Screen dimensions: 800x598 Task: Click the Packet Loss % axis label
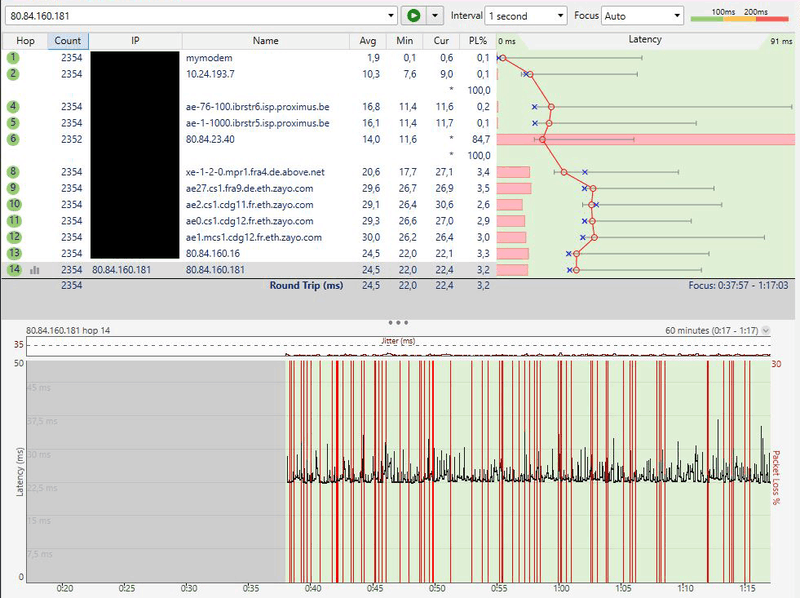[x=776, y=478]
